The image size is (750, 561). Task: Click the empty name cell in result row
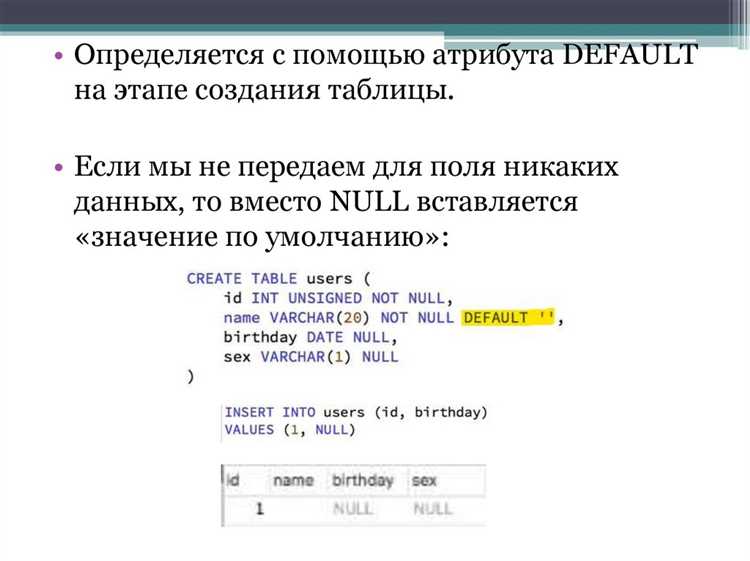299,508
